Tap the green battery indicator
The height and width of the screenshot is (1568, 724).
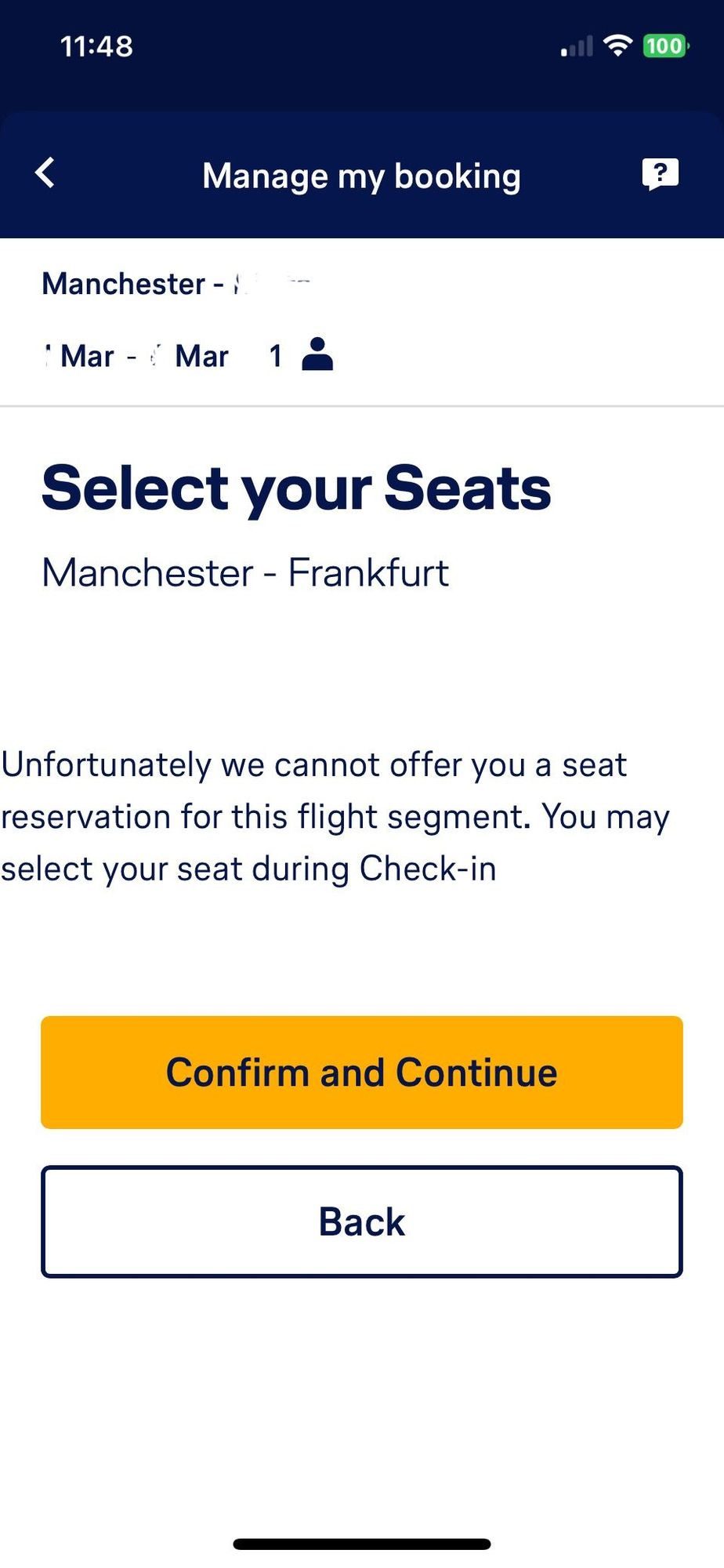(664, 46)
